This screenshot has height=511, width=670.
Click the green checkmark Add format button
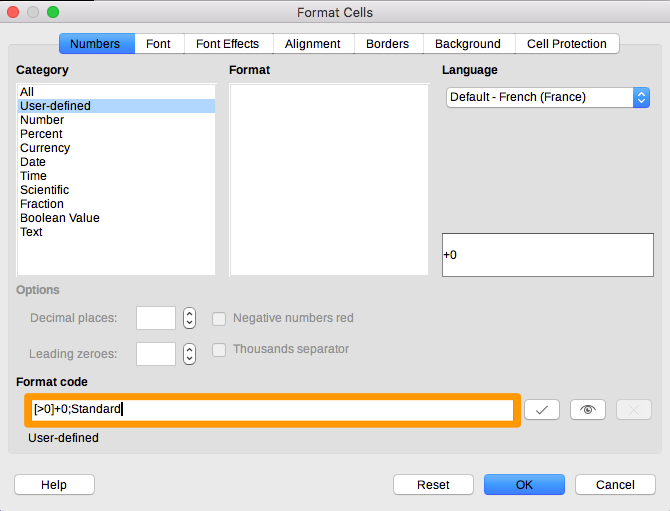click(x=541, y=409)
